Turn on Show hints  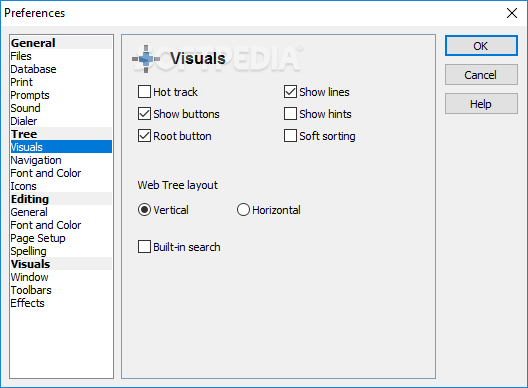[x=290, y=114]
